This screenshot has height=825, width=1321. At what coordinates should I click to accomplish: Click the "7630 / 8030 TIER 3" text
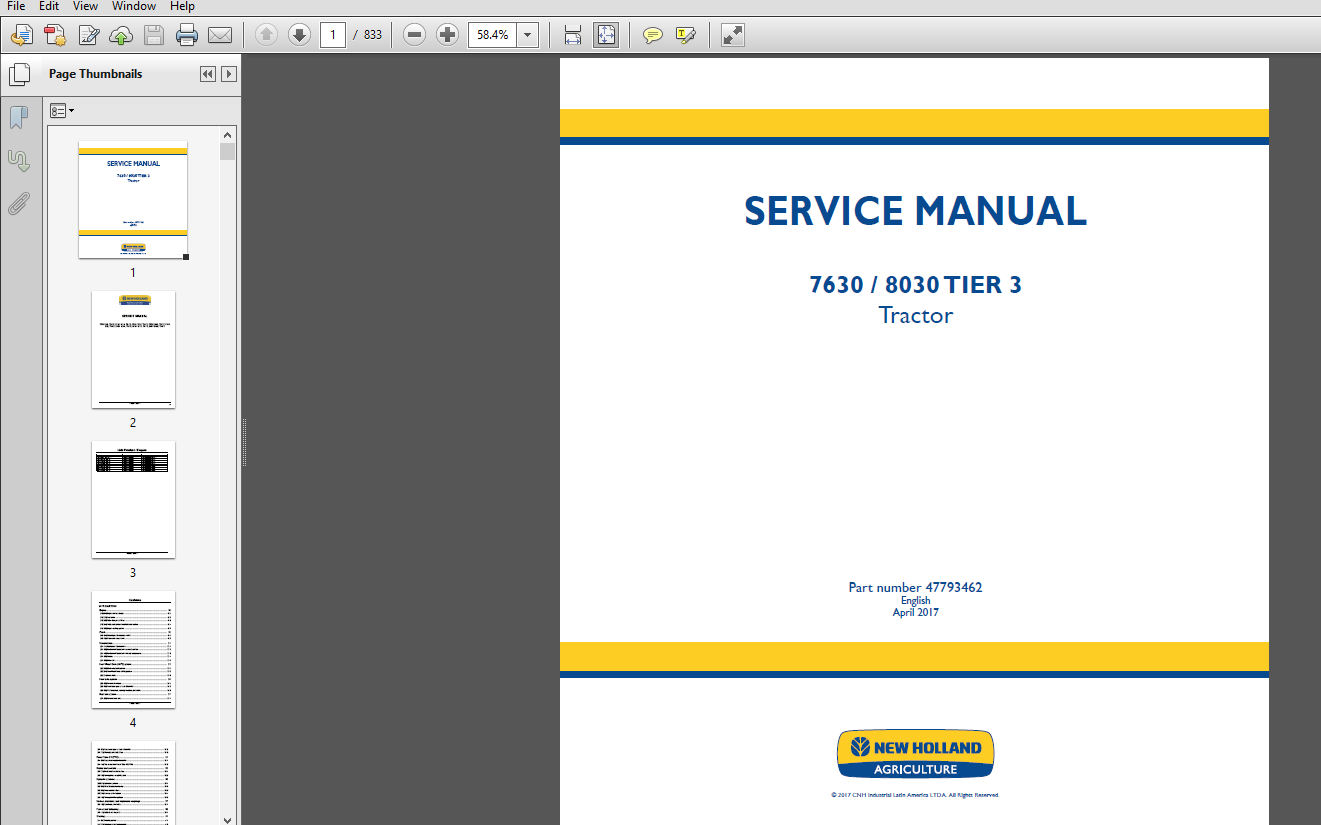915,285
